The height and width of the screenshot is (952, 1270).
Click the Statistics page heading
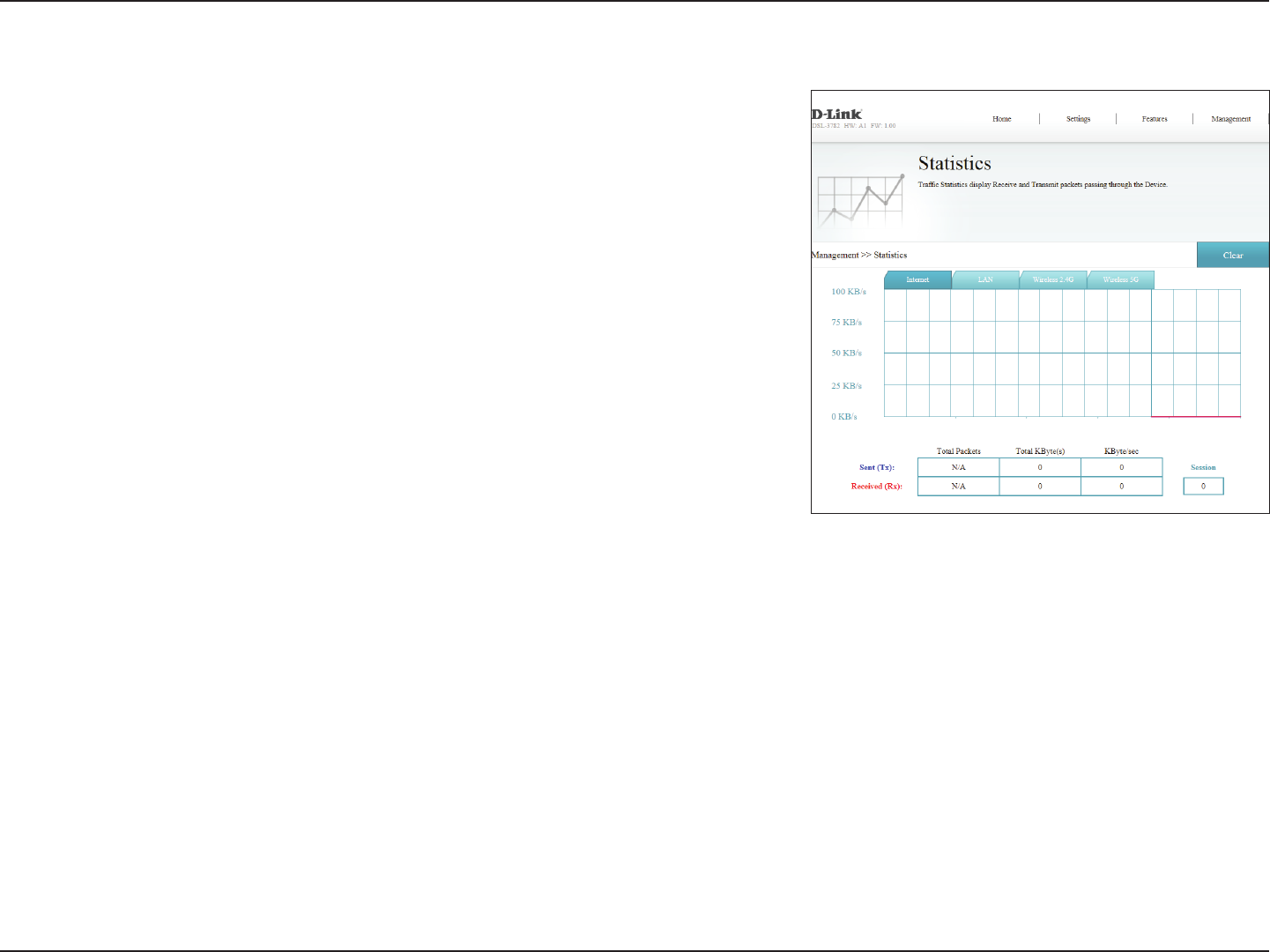(954, 163)
